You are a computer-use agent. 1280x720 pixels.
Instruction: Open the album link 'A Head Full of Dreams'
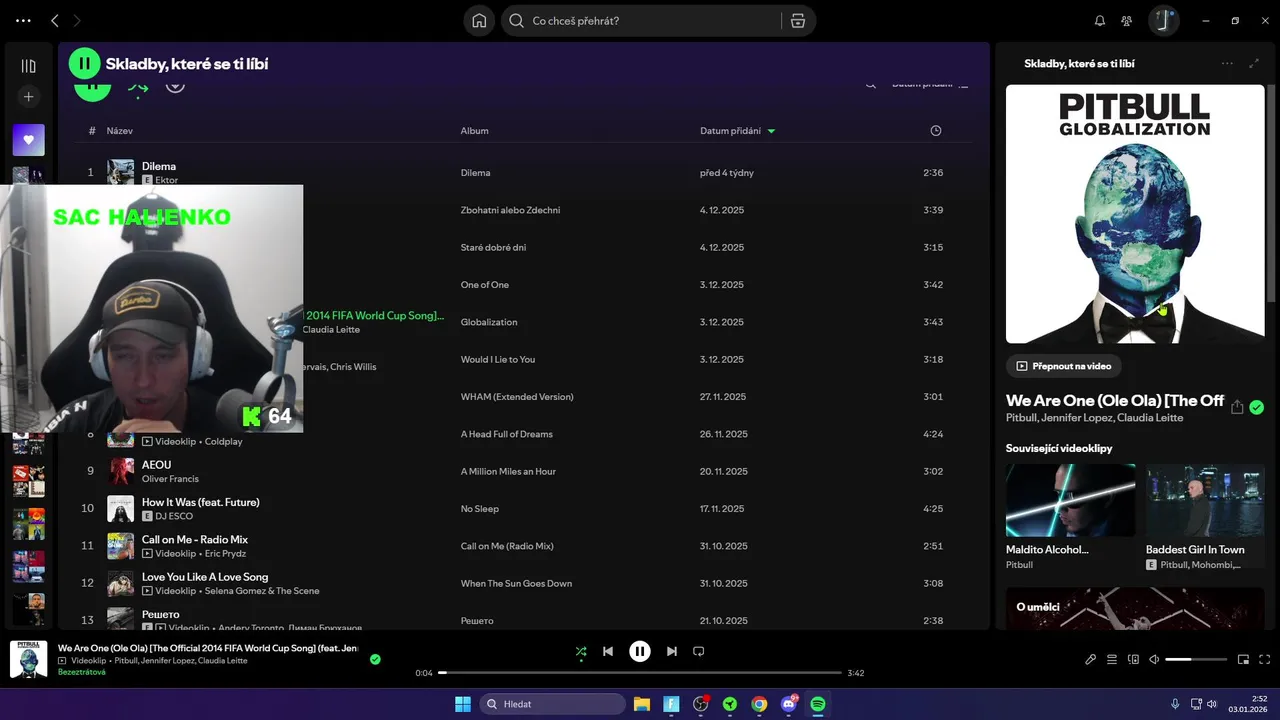point(506,434)
